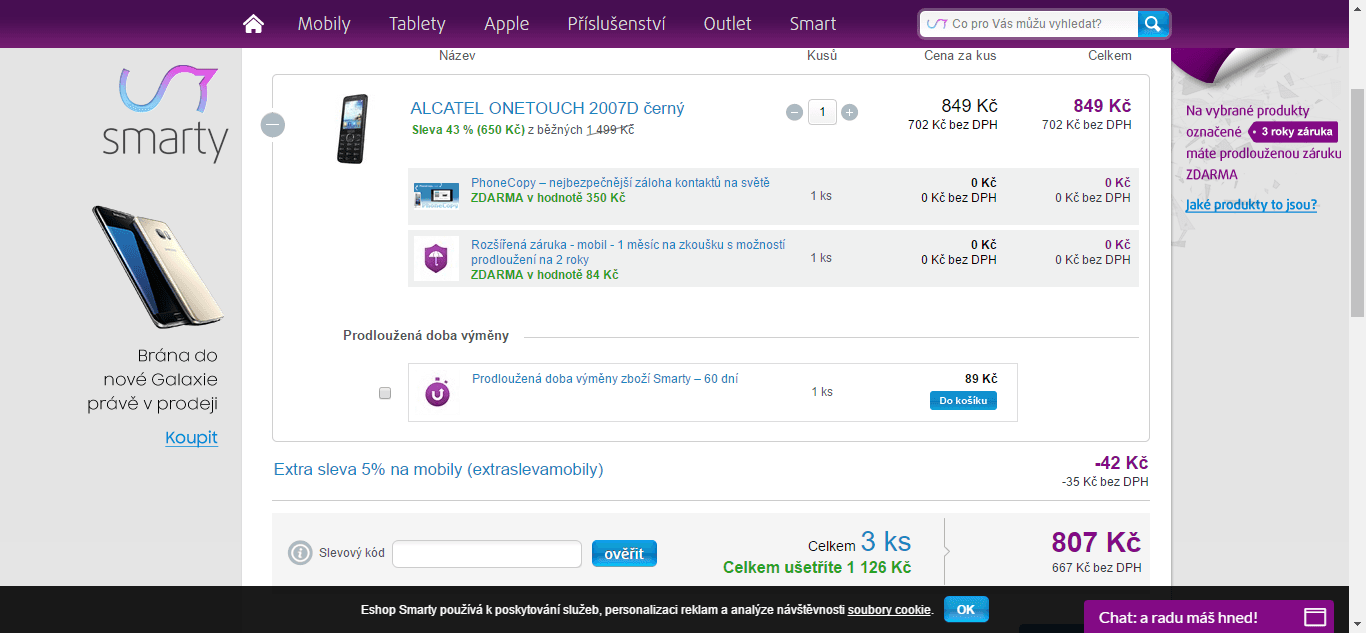The height and width of the screenshot is (633, 1366).
Task: Decrease Alcatel quantity with minus stepper
Action: (795, 112)
